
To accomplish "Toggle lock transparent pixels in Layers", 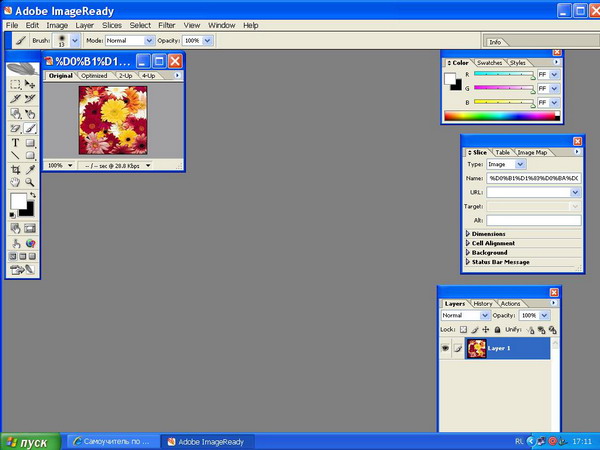I will coord(463,329).
